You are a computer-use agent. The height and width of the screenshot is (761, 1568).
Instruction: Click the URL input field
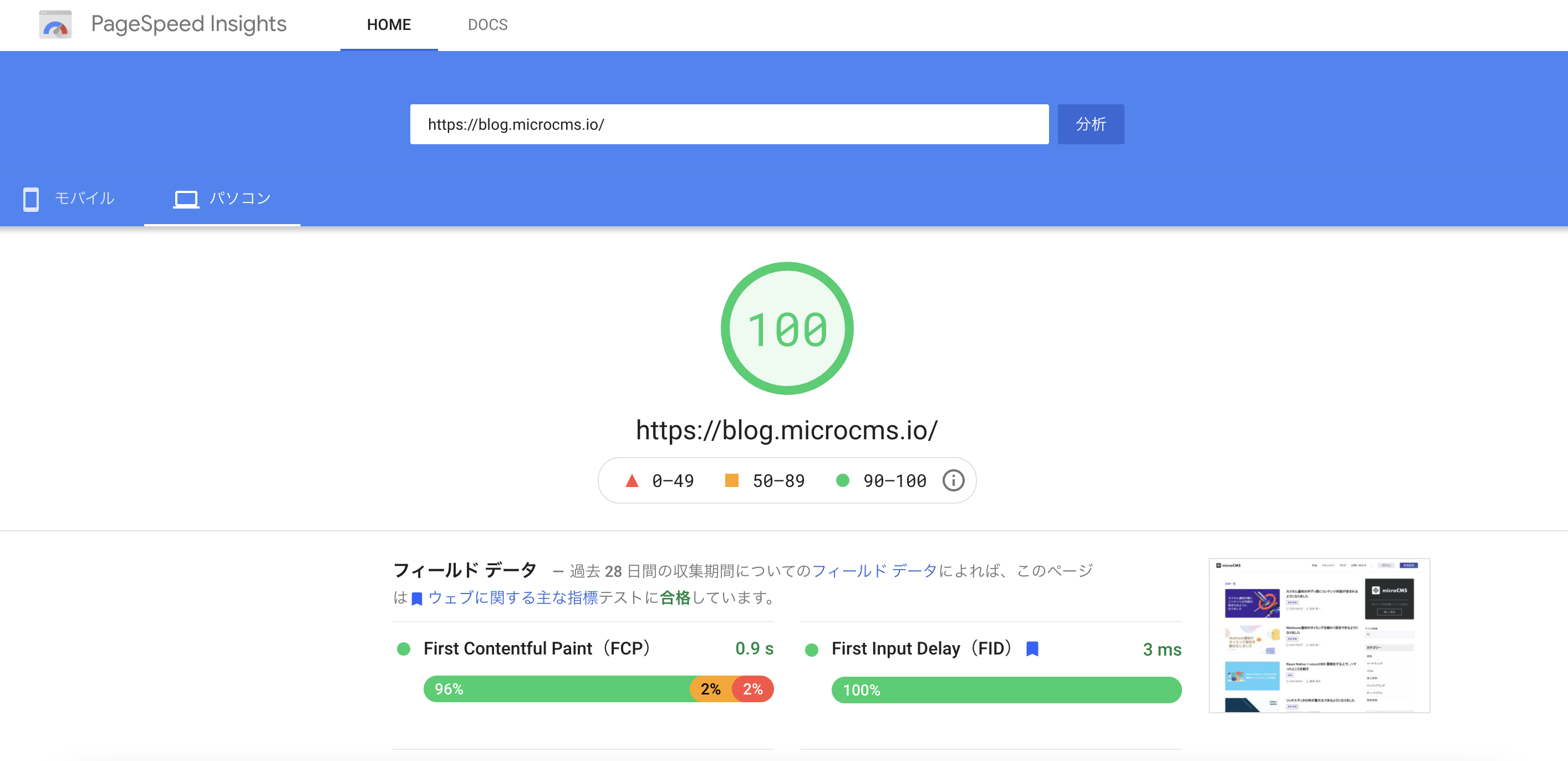click(729, 124)
